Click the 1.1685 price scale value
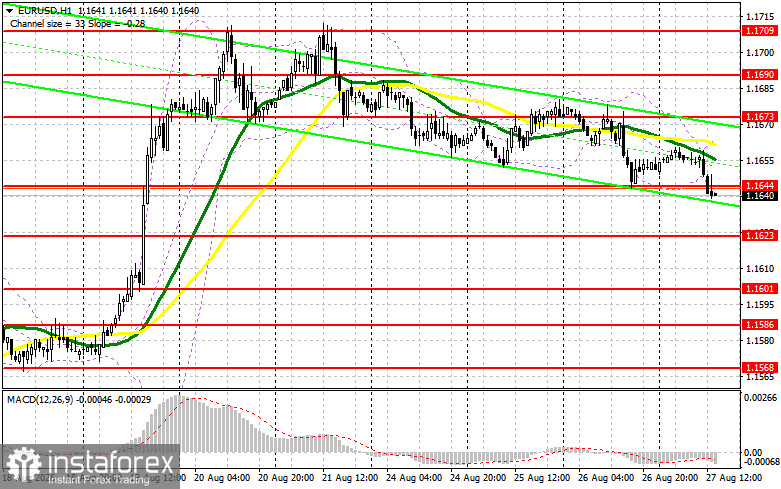This screenshot has width=781, height=489. click(x=760, y=89)
